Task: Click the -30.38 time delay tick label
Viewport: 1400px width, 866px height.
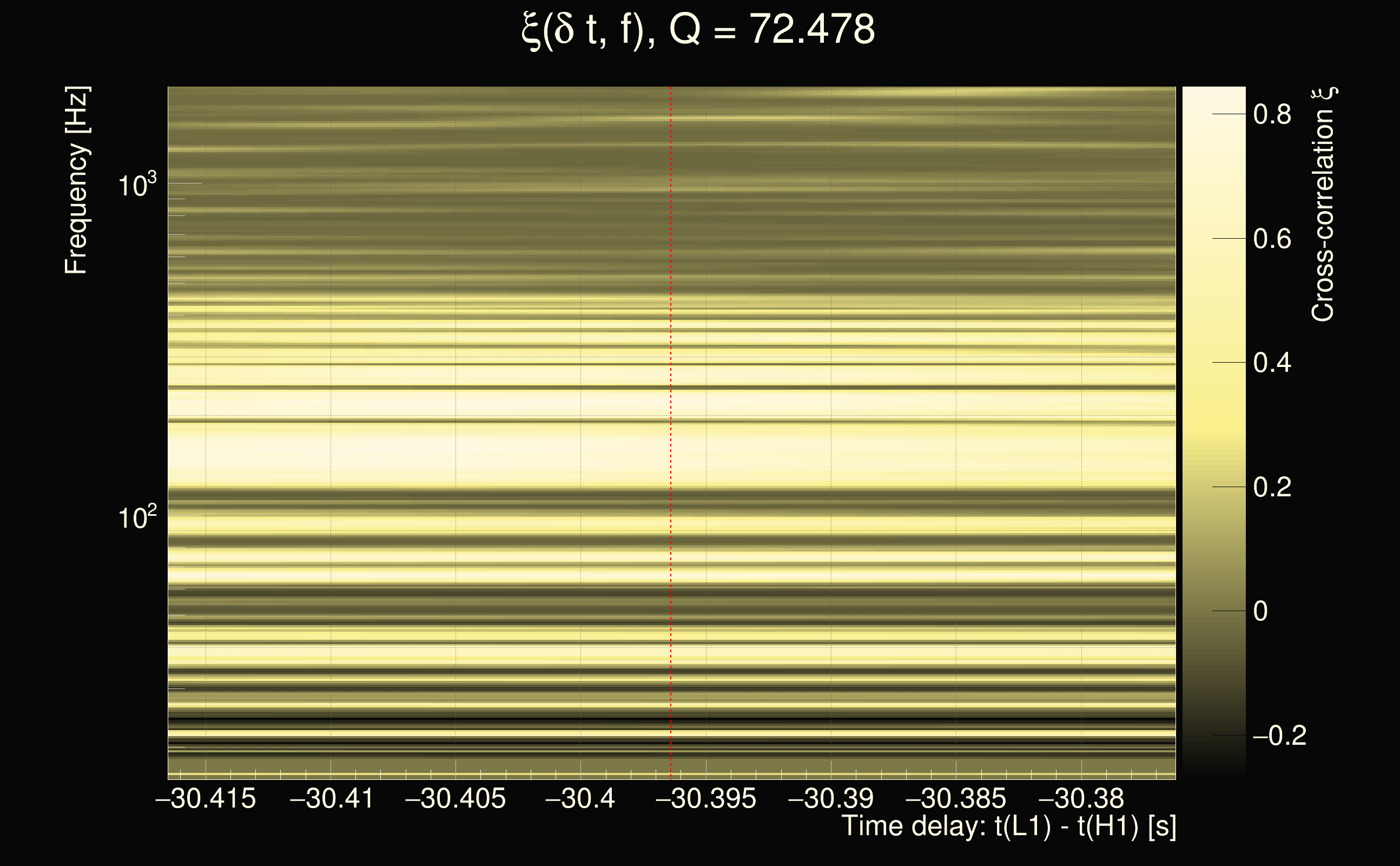Action: point(1081,798)
